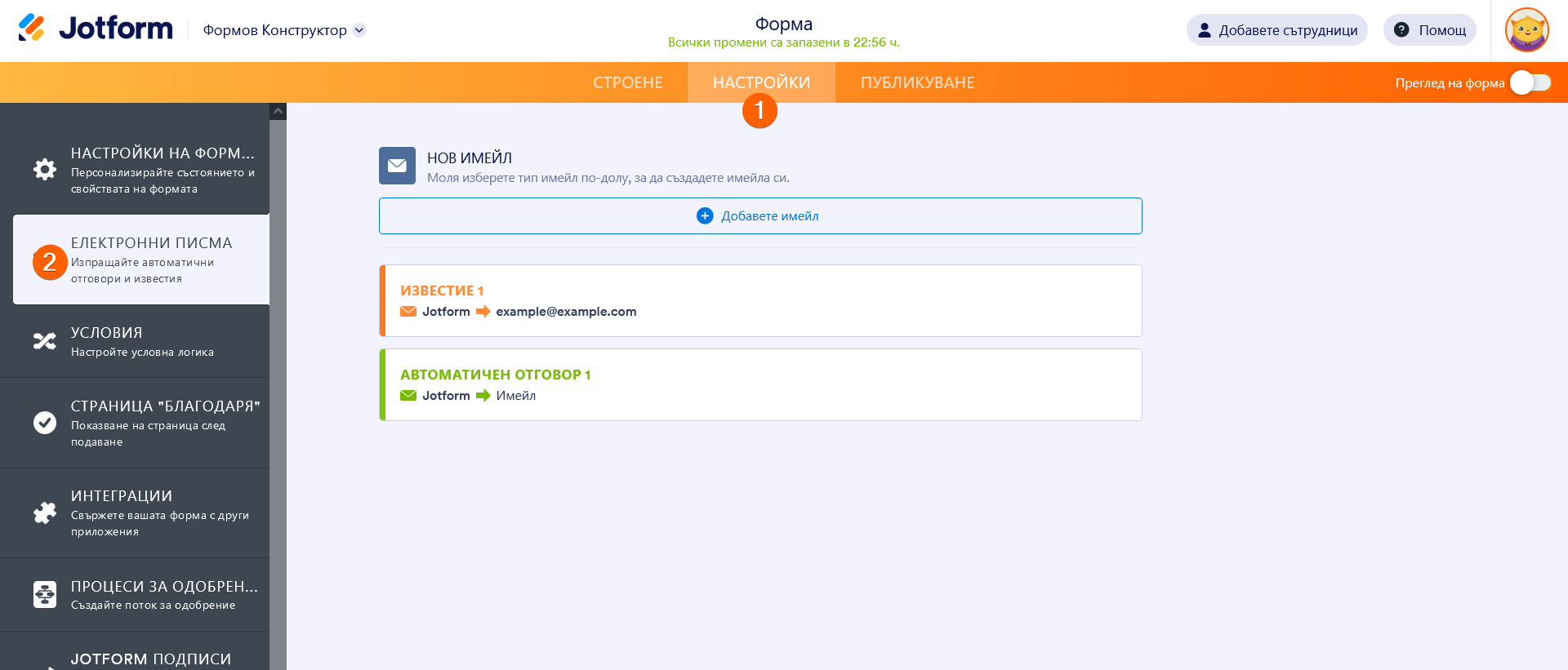Click example@example.com recipient text

(566, 312)
